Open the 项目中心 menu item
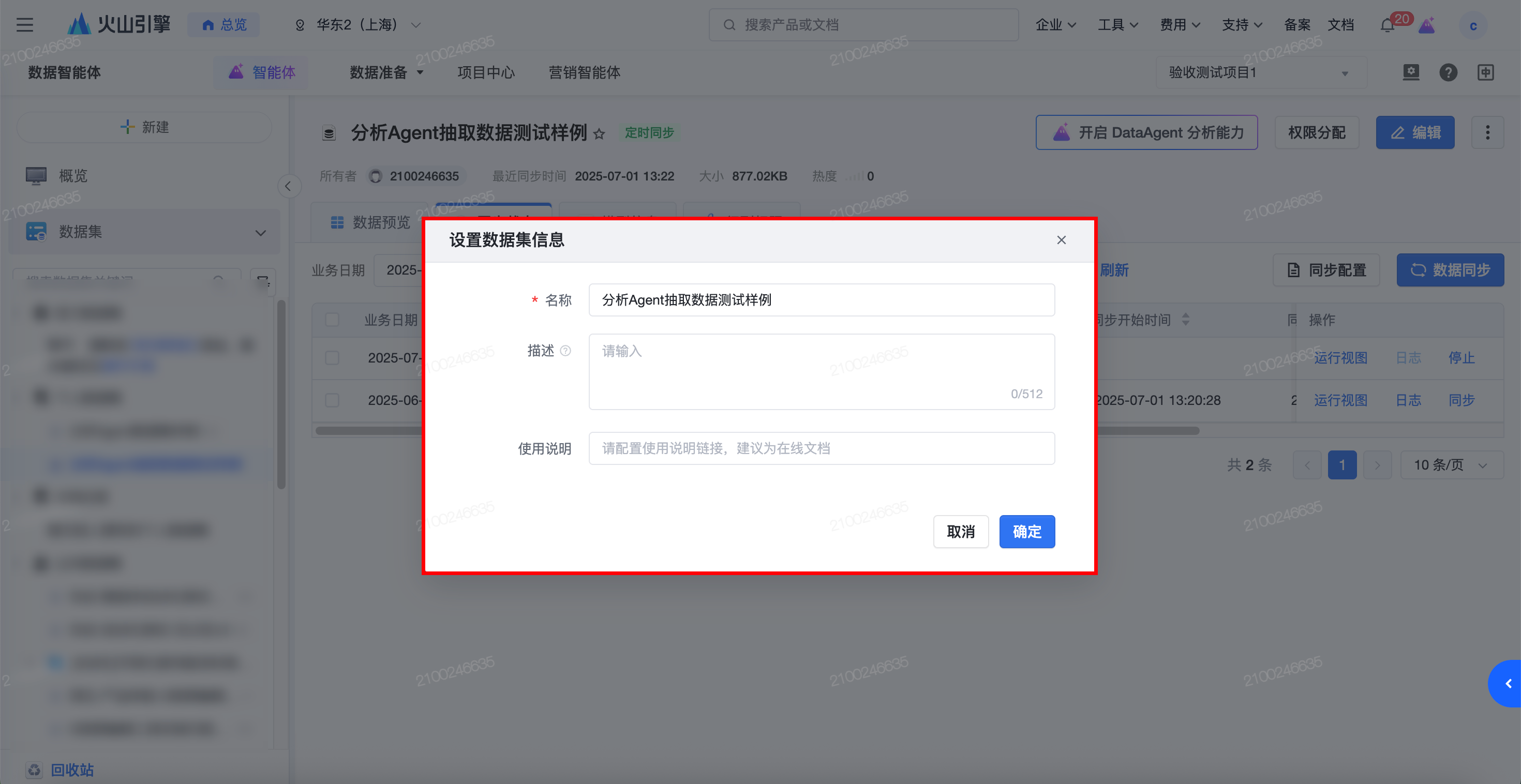 485,72
